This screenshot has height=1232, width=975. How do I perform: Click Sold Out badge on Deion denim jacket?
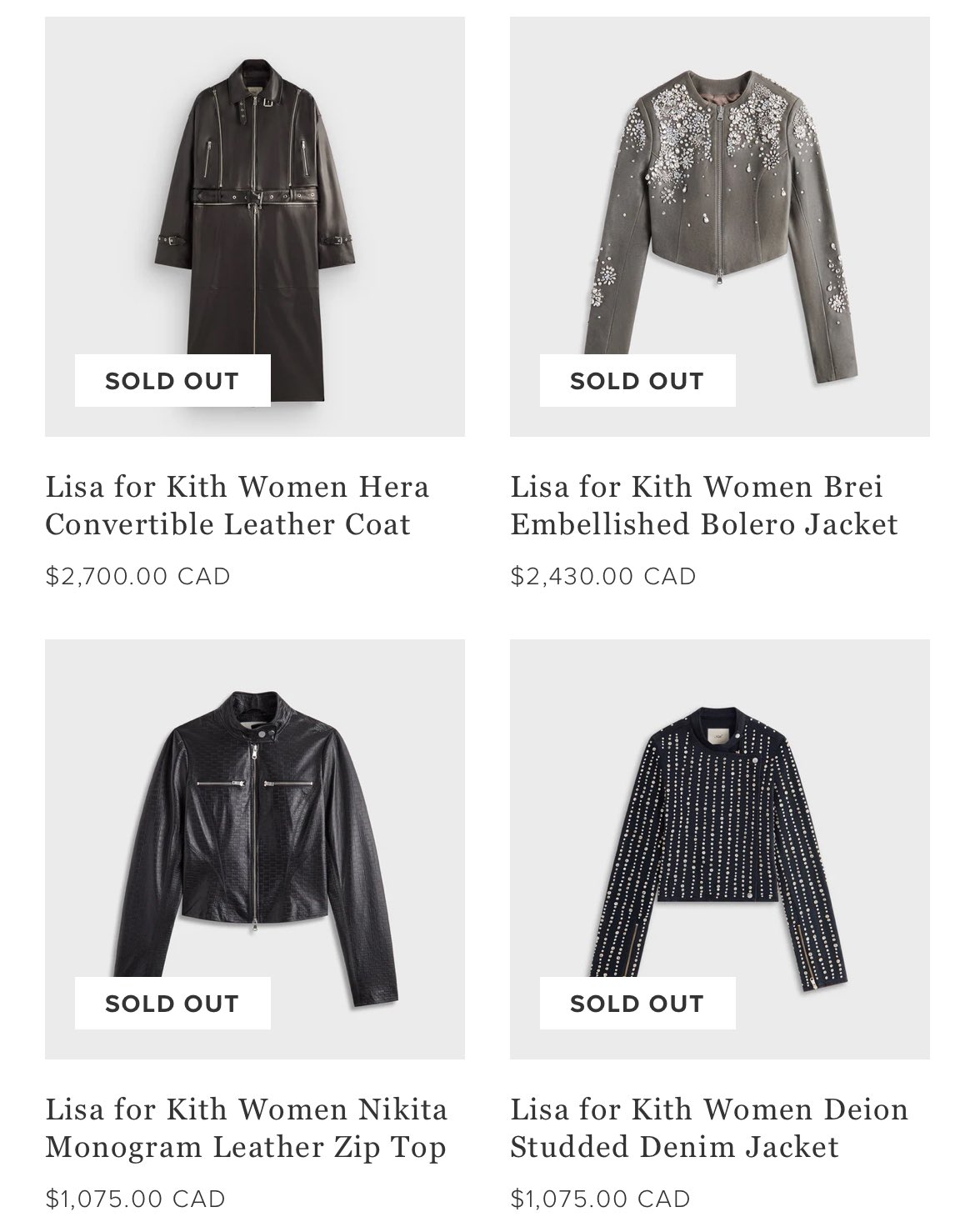637,1004
